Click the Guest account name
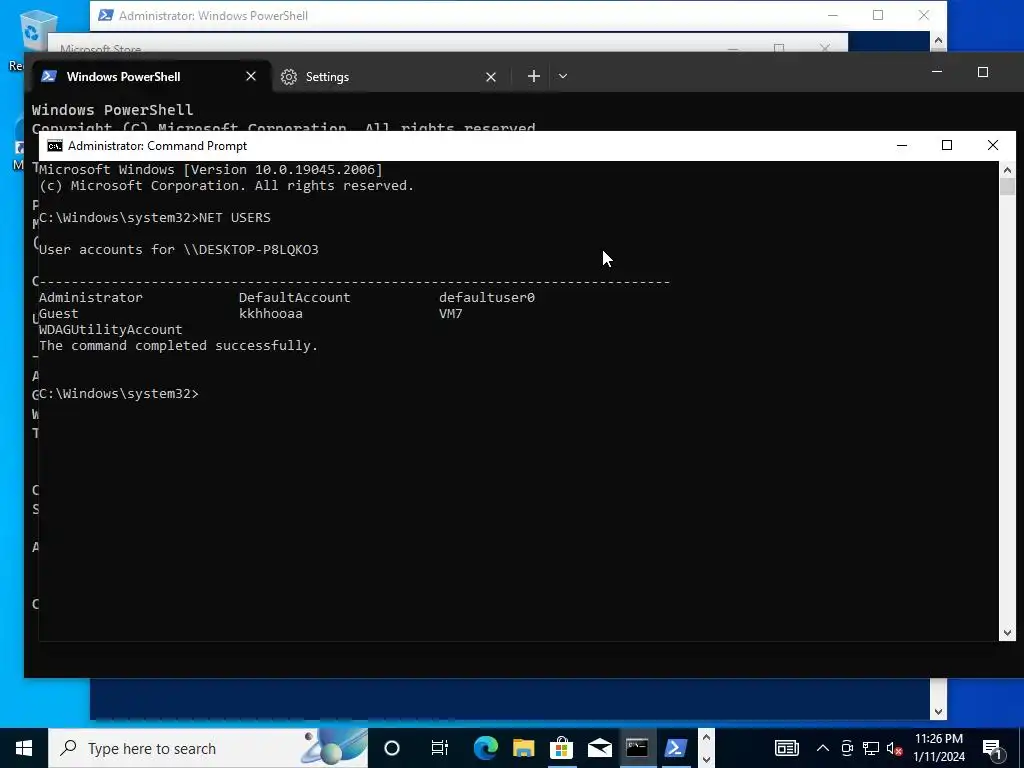The image size is (1024, 768). click(59, 313)
